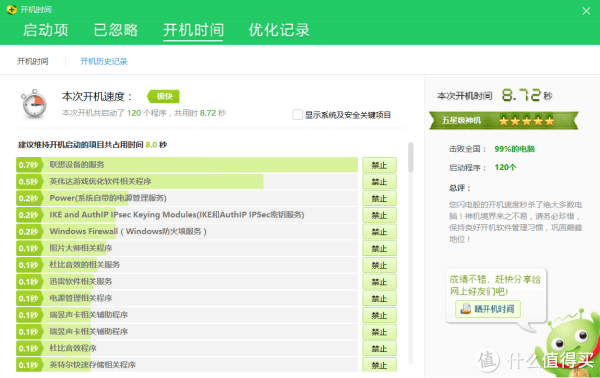Click the 晒开机时间 share button
Viewport: 600px width, 378px height.
(x=488, y=309)
